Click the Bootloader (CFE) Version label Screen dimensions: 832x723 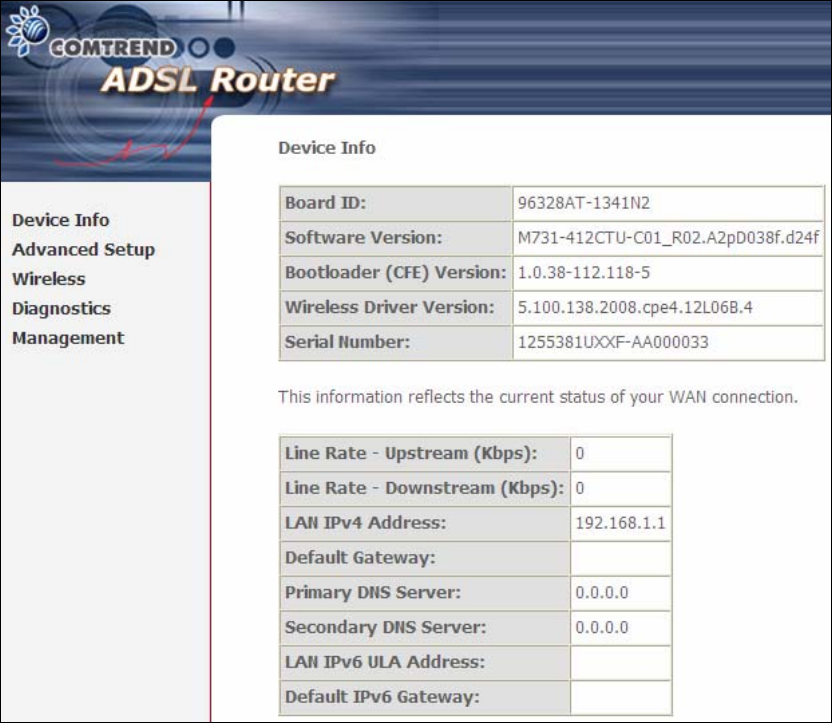pos(395,273)
